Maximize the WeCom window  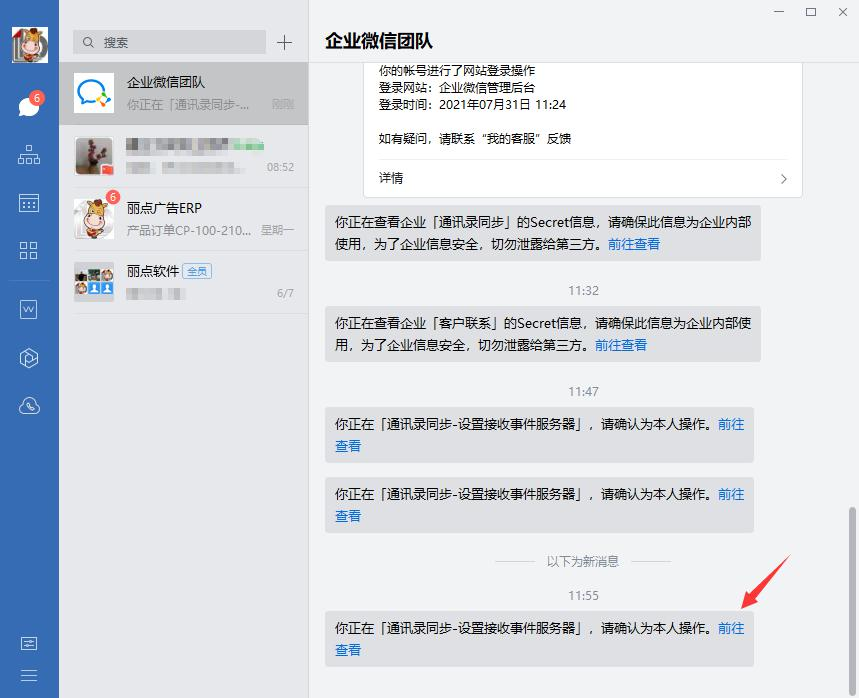point(811,12)
